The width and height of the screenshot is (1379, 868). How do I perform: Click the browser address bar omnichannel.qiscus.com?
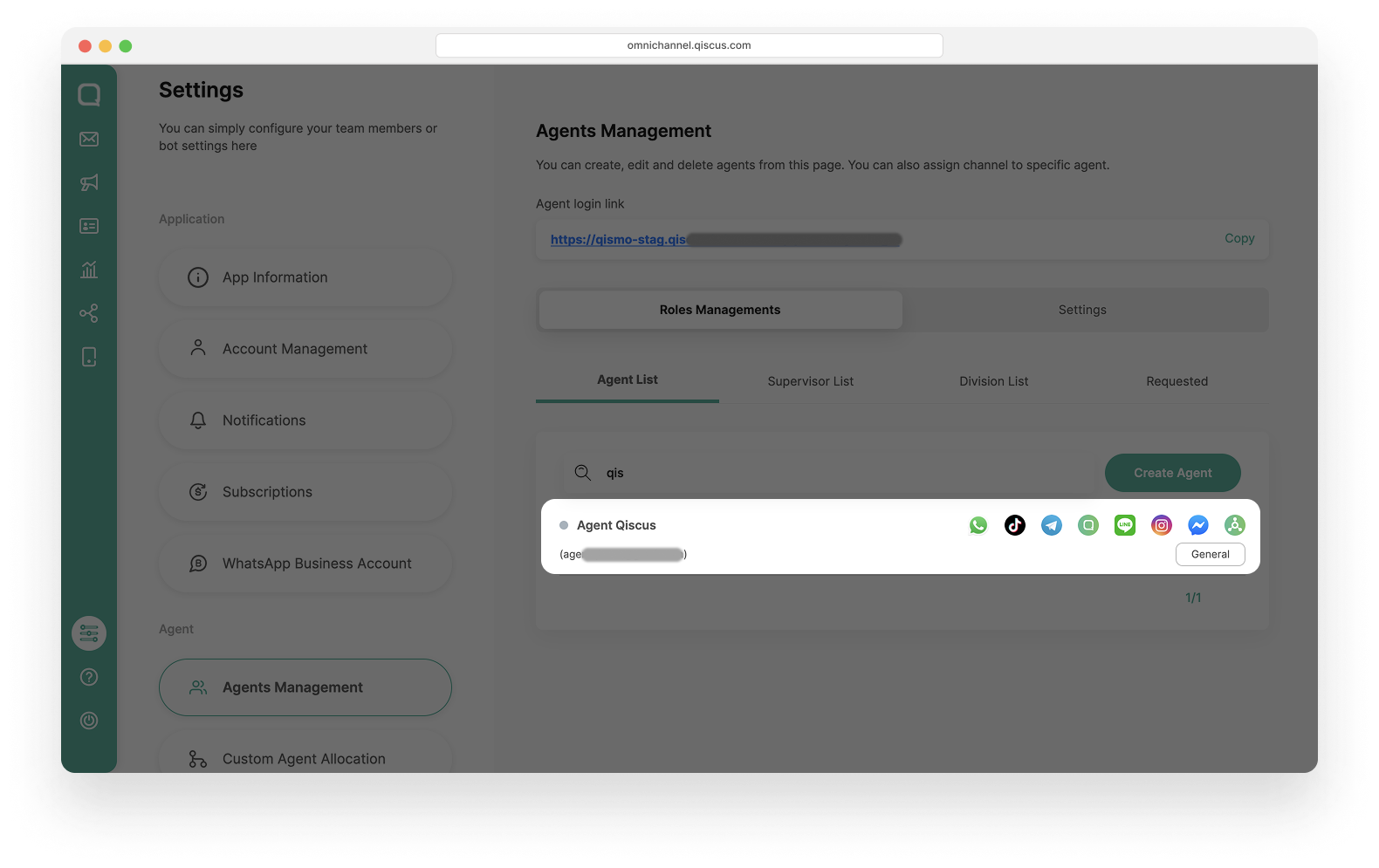[689, 45]
